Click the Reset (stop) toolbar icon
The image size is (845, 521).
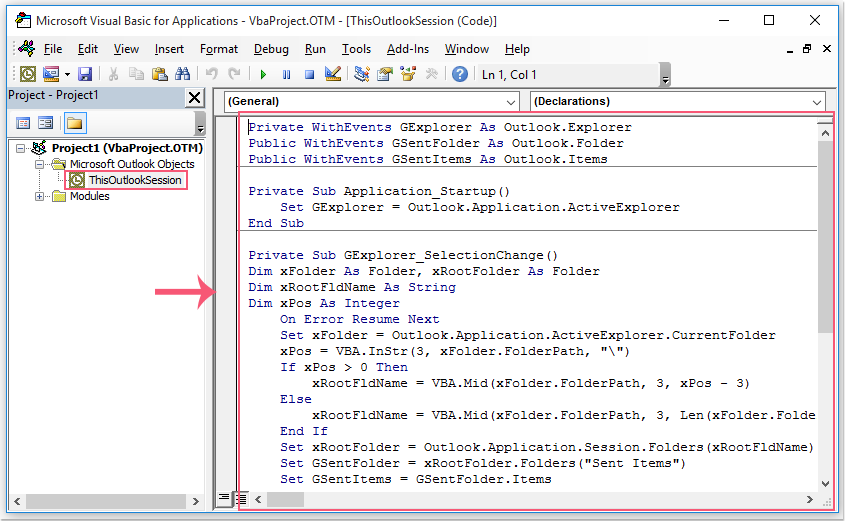click(x=309, y=74)
